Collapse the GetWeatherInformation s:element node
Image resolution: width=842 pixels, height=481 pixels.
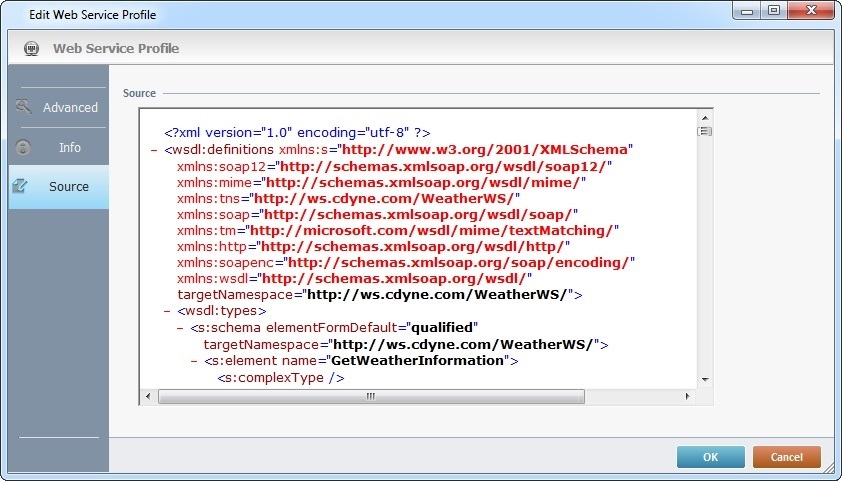click(194, 360)
